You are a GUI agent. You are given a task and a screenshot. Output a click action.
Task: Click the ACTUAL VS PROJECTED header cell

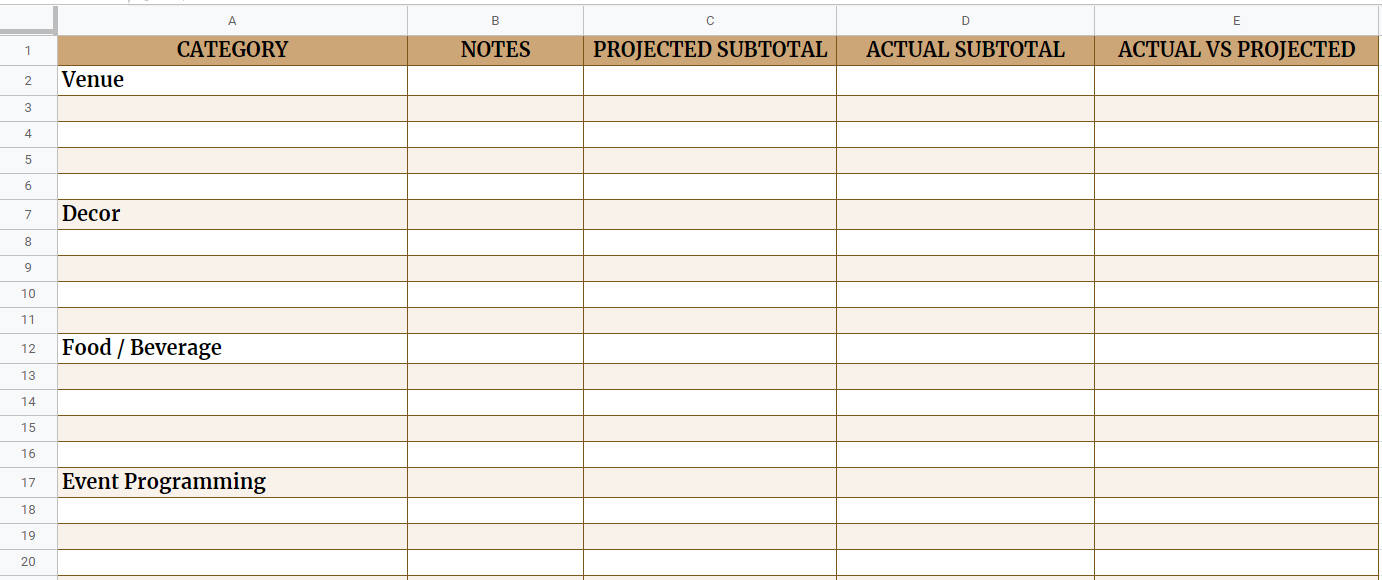(x=1237, y=49)
